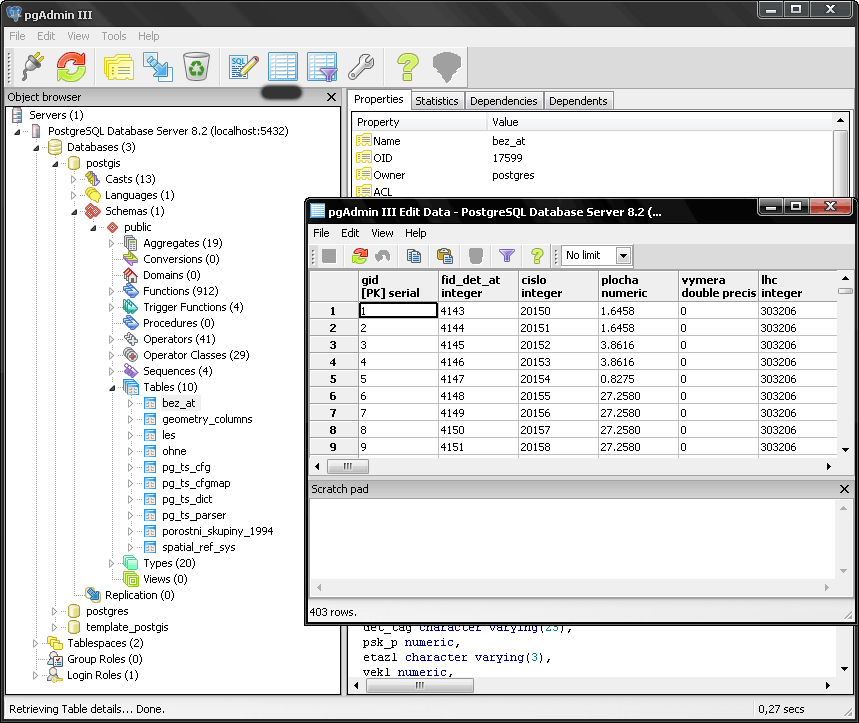Click the yellow question mark in main toolbar
859x723 pixels.
tap(408, 67)
